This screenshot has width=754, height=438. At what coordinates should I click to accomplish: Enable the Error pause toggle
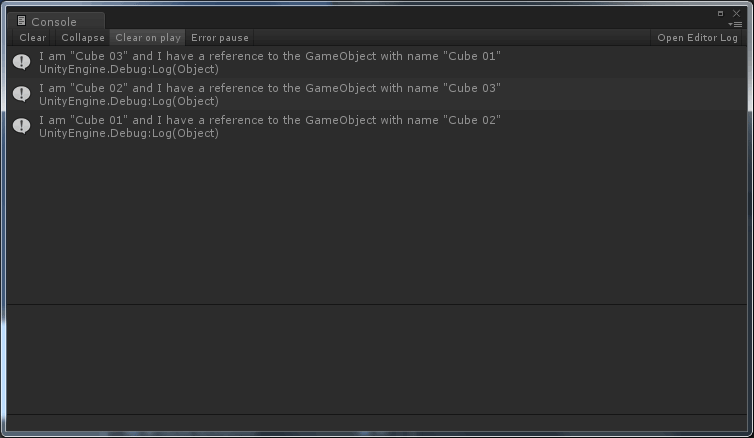click(220, 38)
